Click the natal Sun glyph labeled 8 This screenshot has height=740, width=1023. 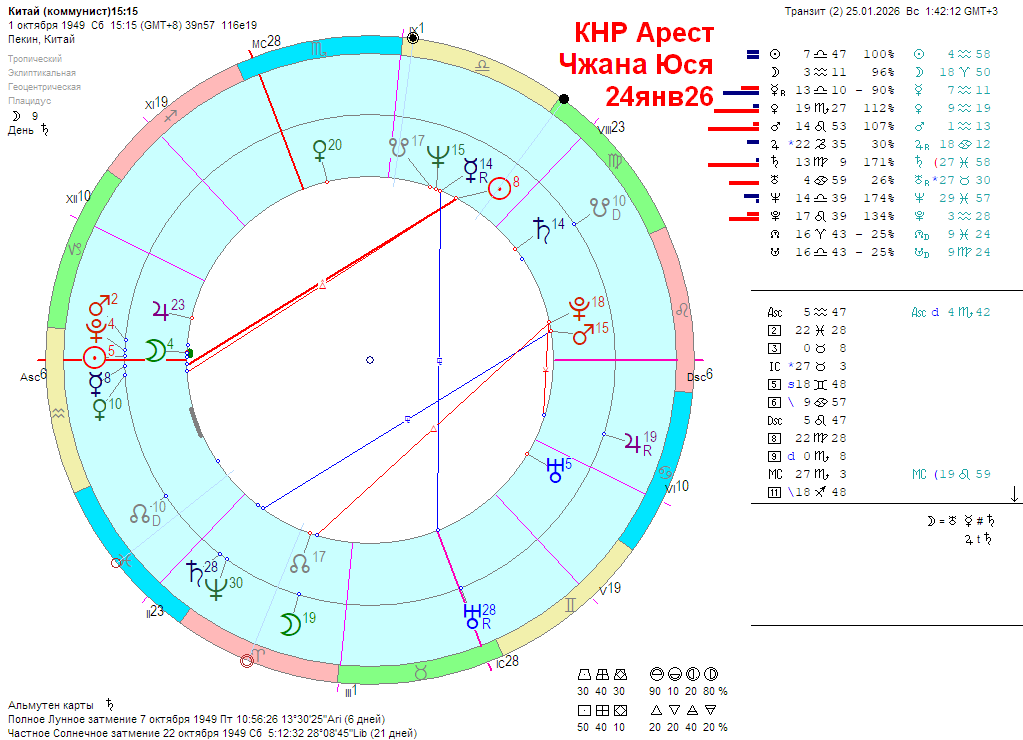500,189
